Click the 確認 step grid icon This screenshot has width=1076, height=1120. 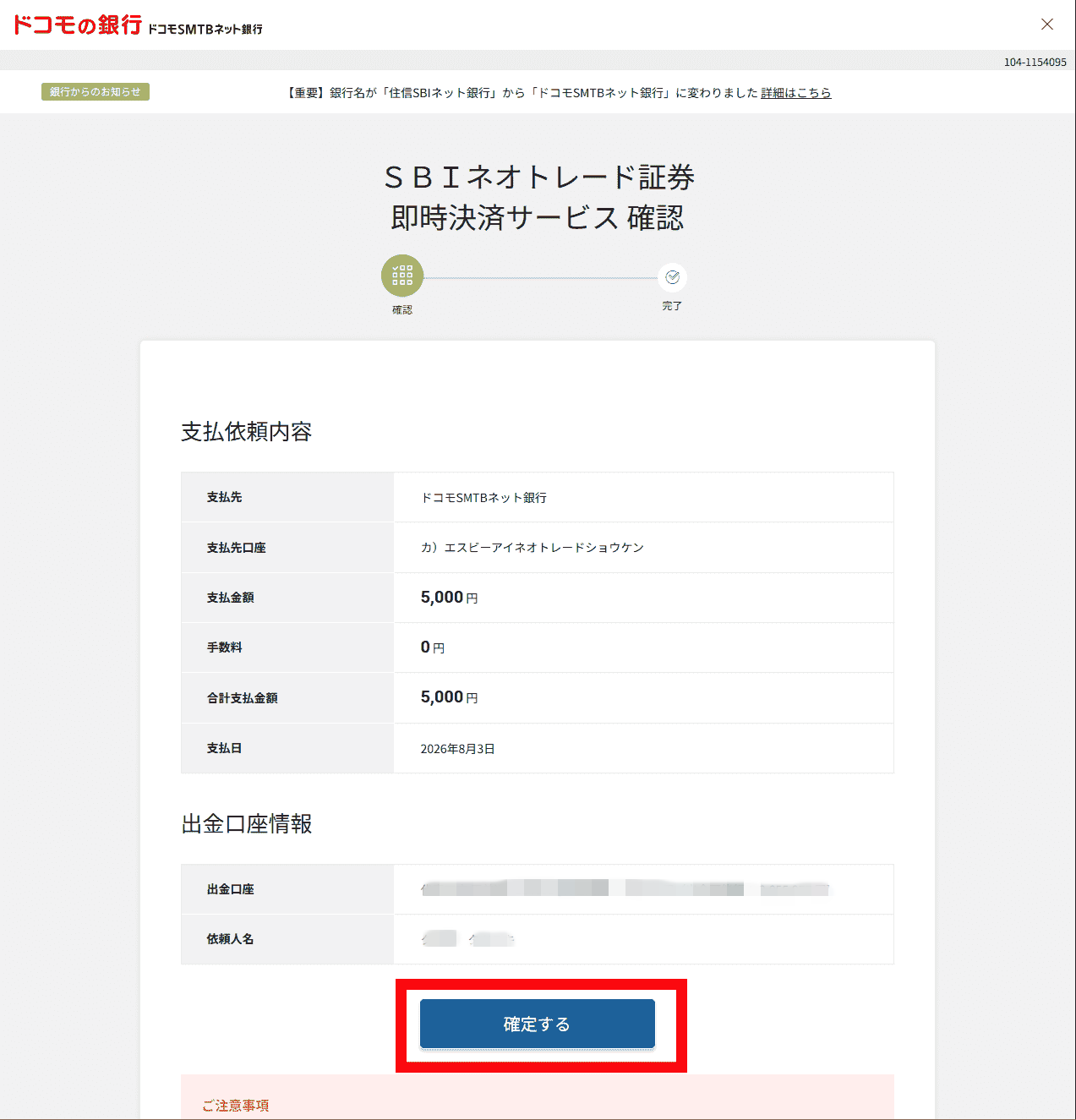tap(402, 276)
